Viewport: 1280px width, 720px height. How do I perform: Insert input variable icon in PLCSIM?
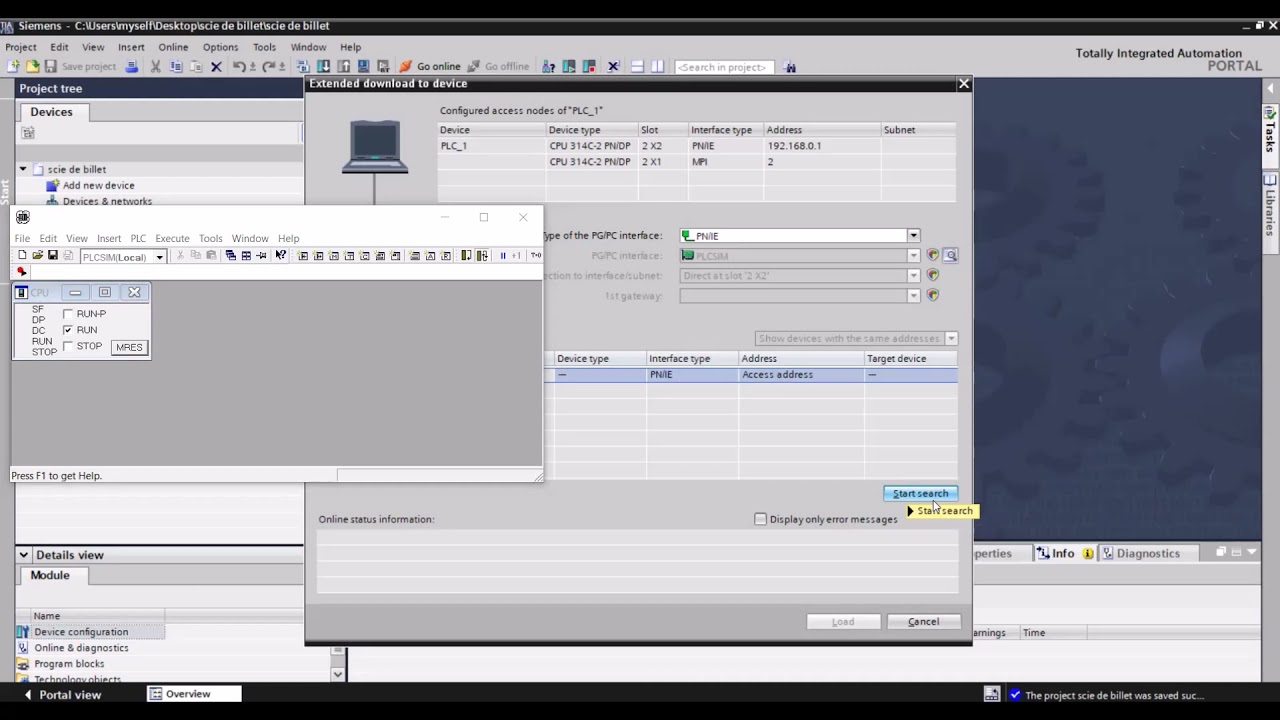(x=303, y=256)
